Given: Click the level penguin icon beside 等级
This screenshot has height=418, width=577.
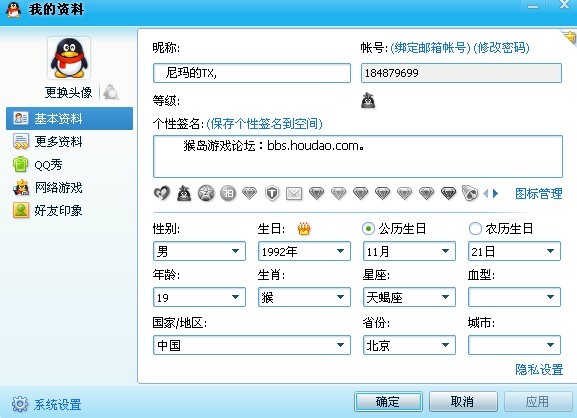Looking at the screenshot, I should 368,100.
